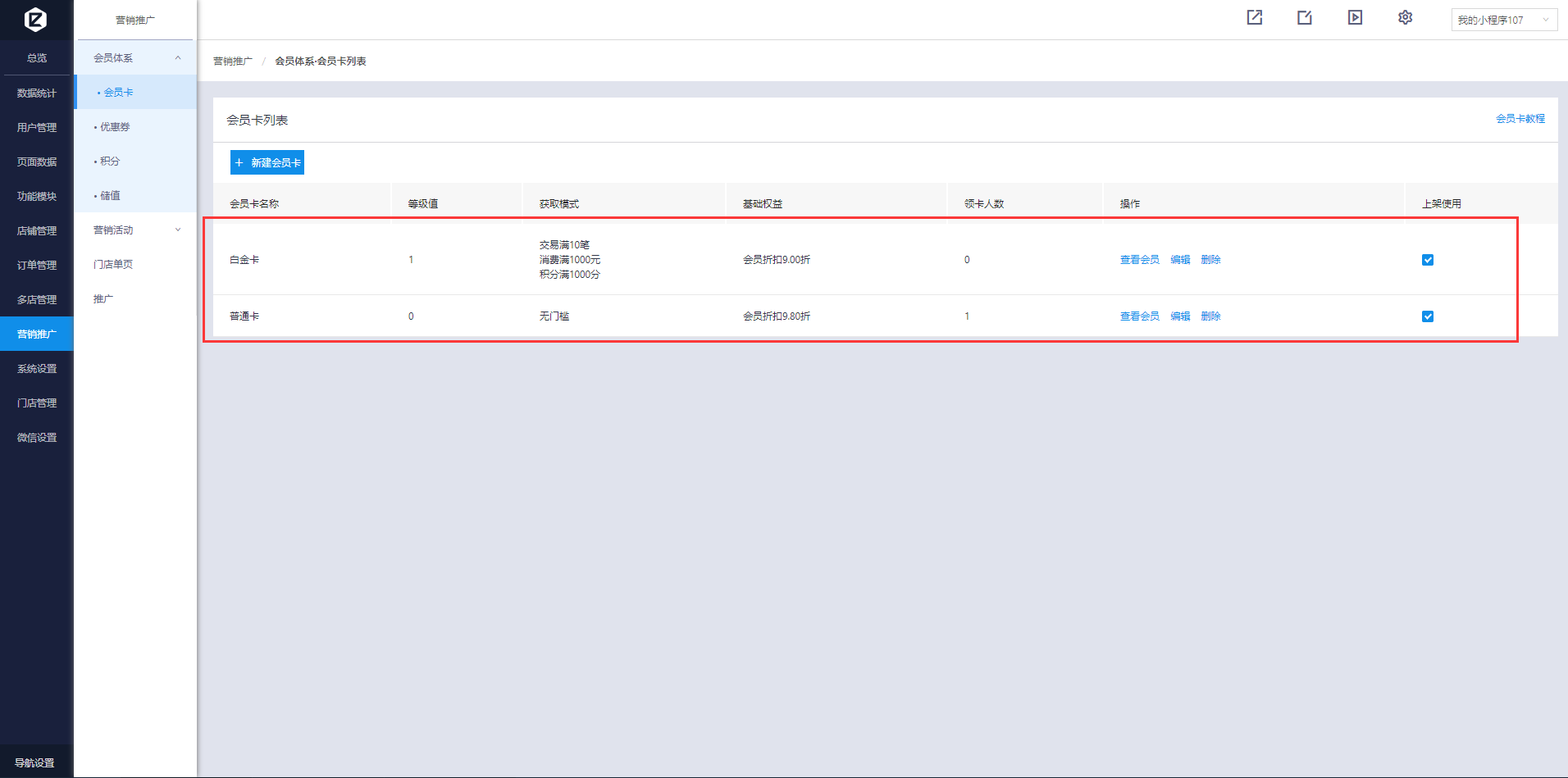Open 数据统计 in left sidebar
The width and height of the screenshot is (1568, 778).
tap(37, 93)
